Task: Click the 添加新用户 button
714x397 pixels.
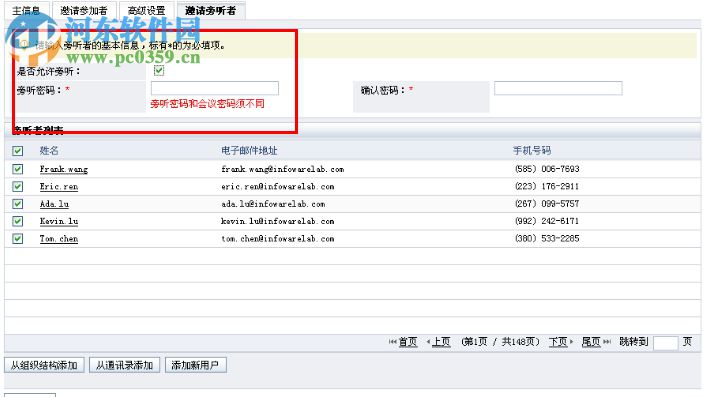Action: click(x=195, y=365)
